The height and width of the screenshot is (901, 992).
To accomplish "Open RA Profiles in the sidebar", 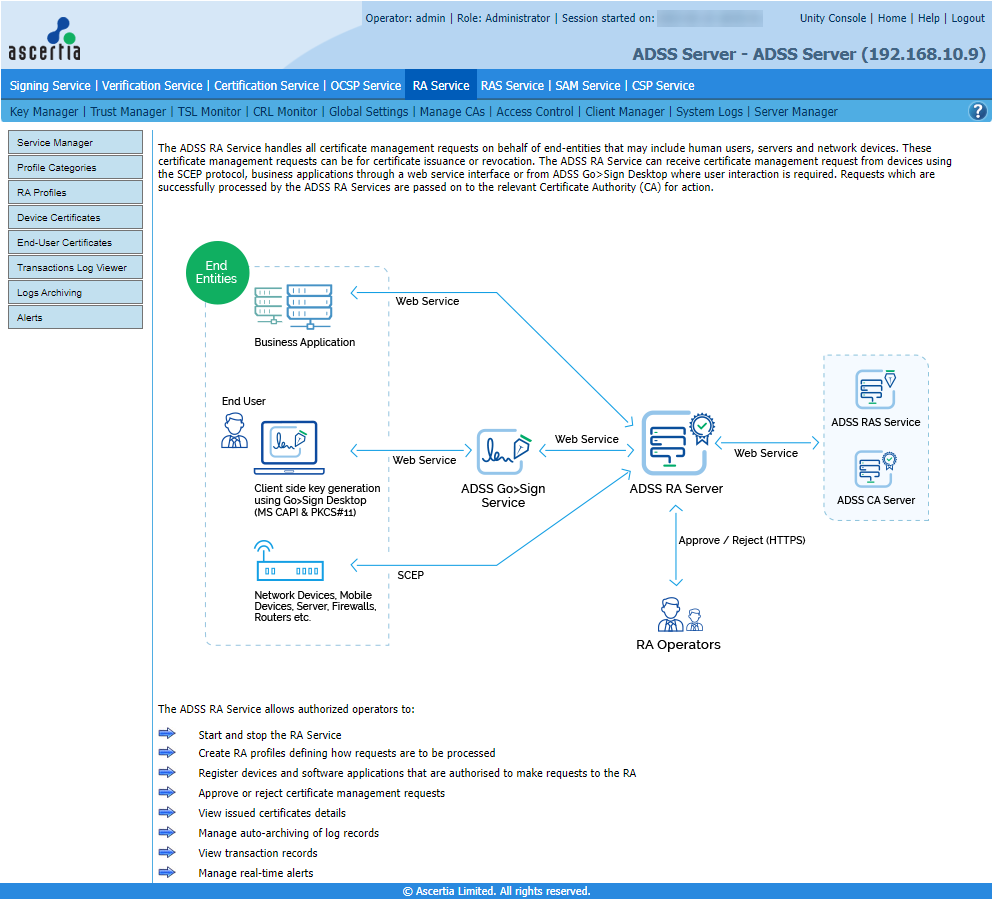I will (x=75, y=193).
